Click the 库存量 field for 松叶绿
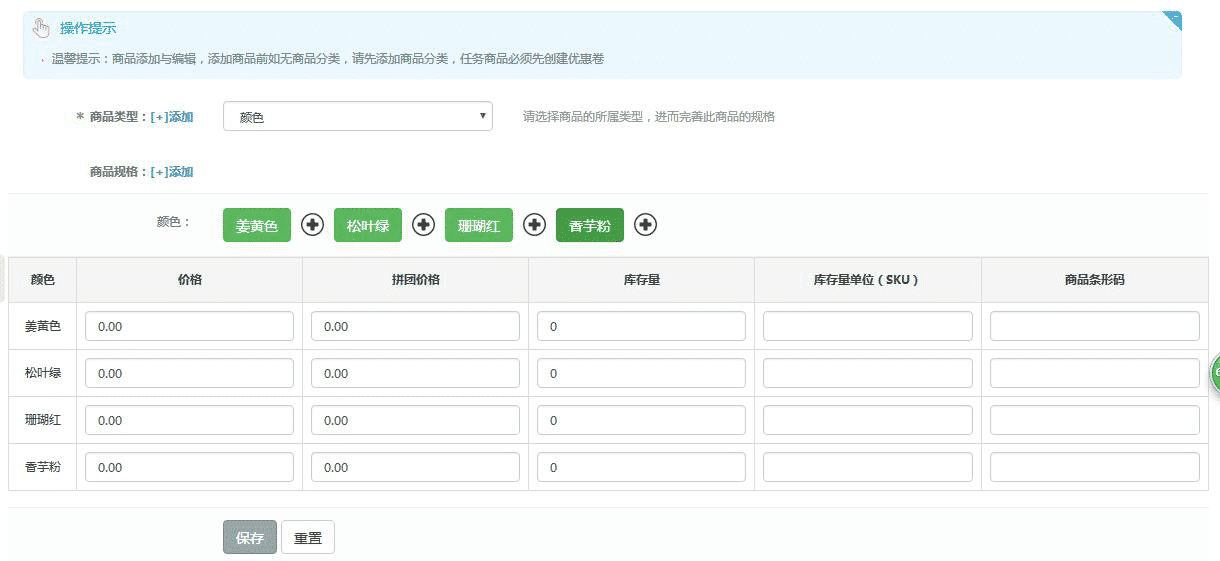The height and width of the screenshot is (561, 1220). (641, 373)
